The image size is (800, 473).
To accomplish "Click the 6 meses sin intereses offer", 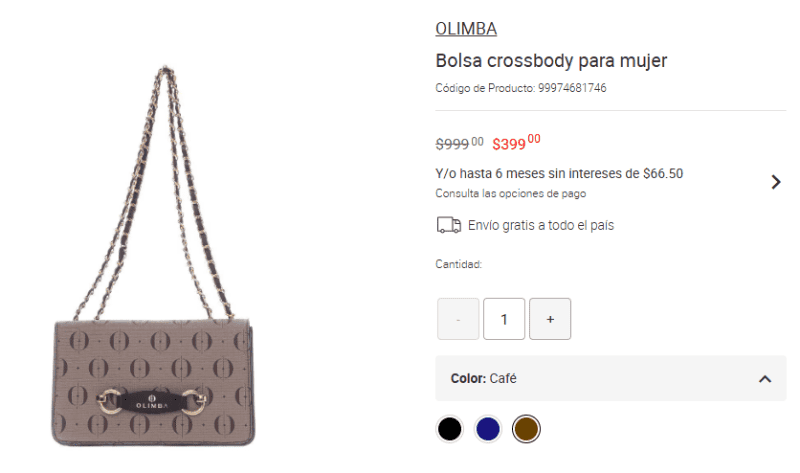I will tap(559, 173).
